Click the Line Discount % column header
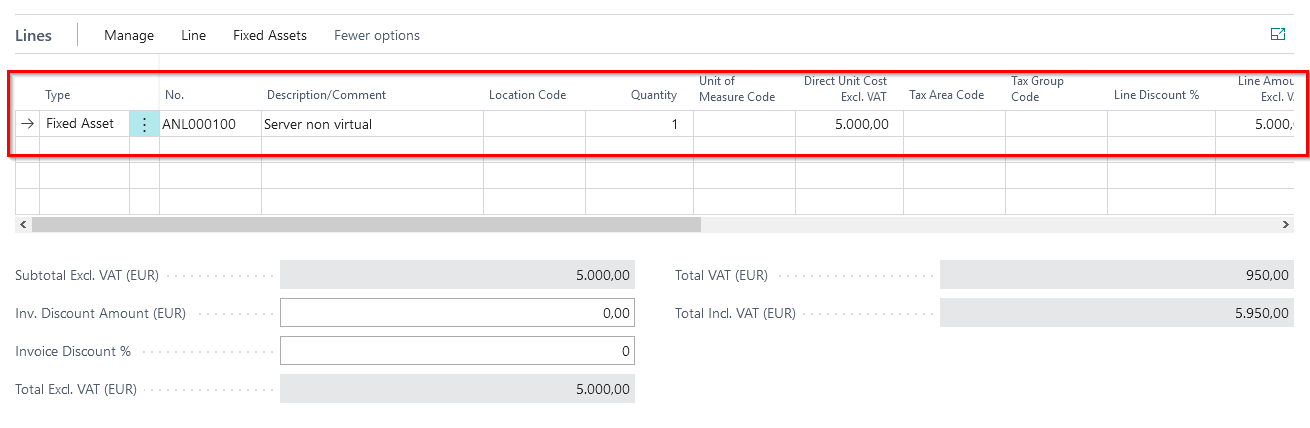1310x428 pixels. (1156, 95)
